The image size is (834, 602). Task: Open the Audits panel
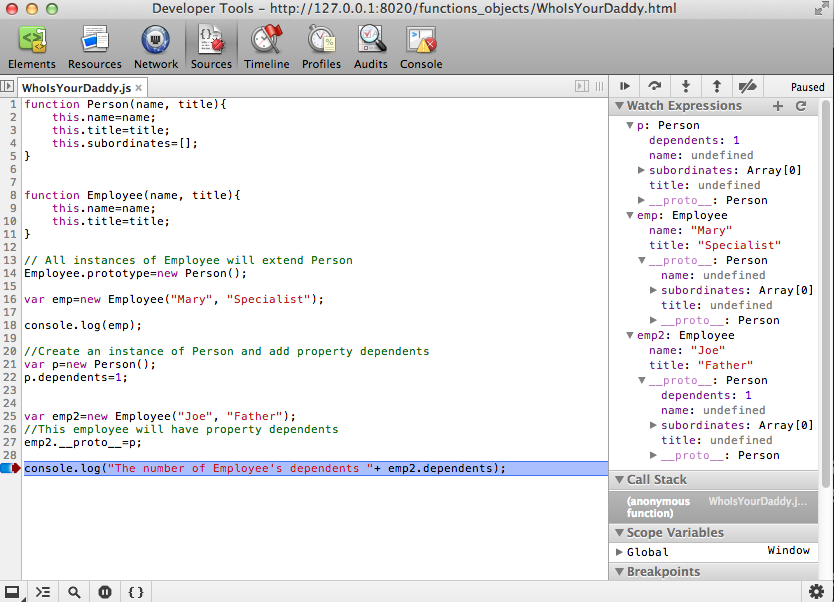tap(372, 47)
